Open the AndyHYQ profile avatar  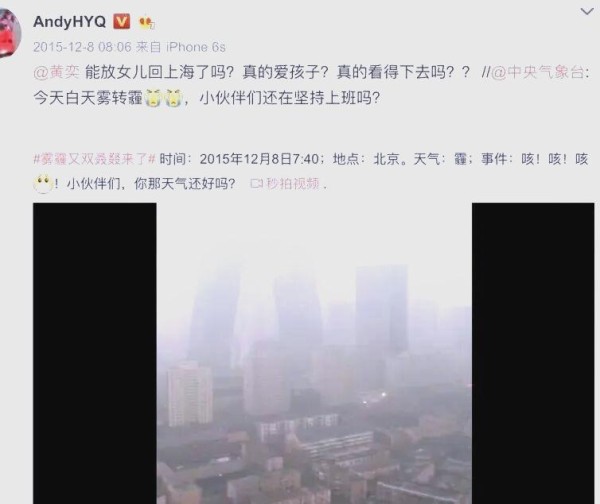pos(9,33)
